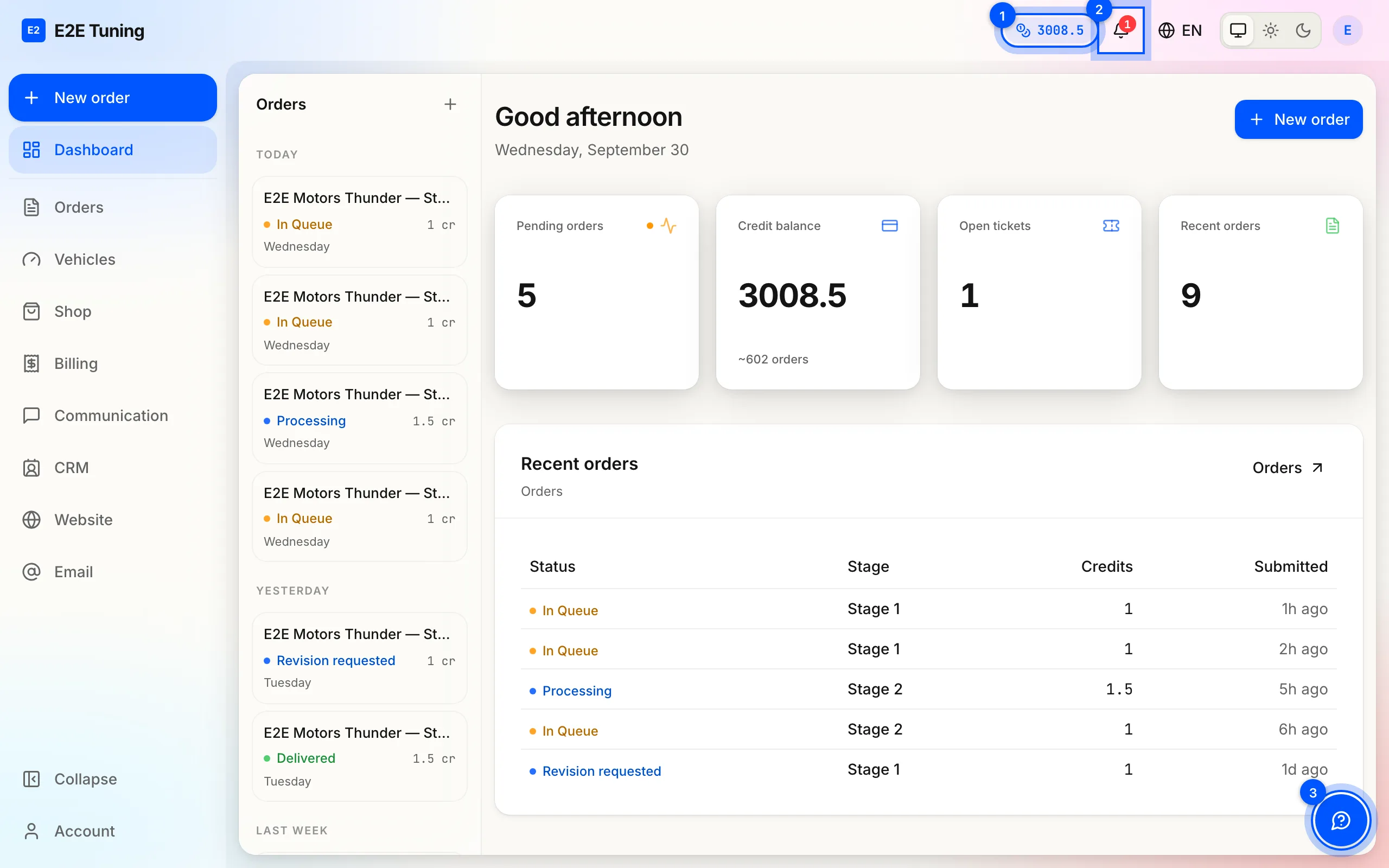
Task: Select the order submitted 6h ago
Action: point(928,730)
